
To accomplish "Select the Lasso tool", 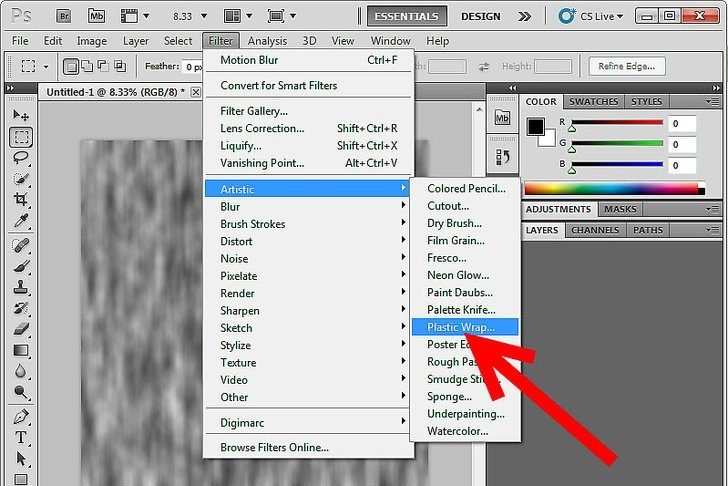I will 21,157.
